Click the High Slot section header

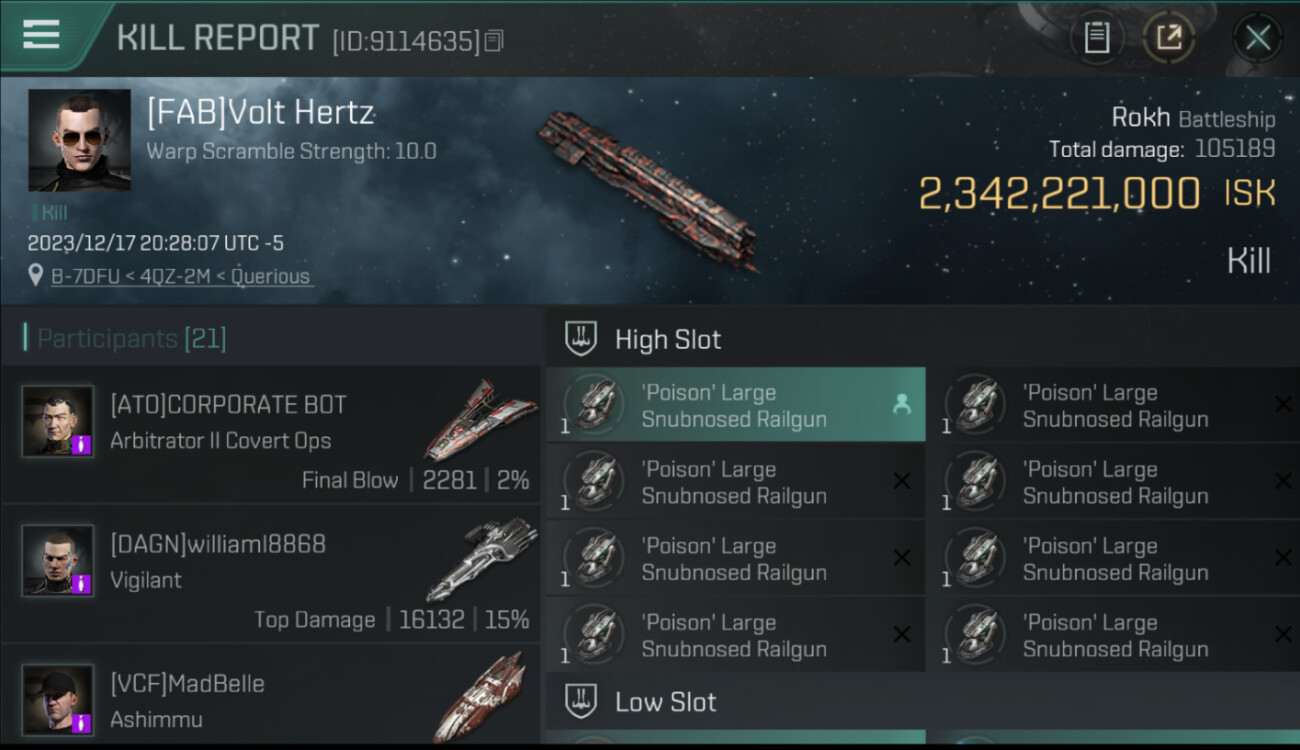click(x=667, y=340)
